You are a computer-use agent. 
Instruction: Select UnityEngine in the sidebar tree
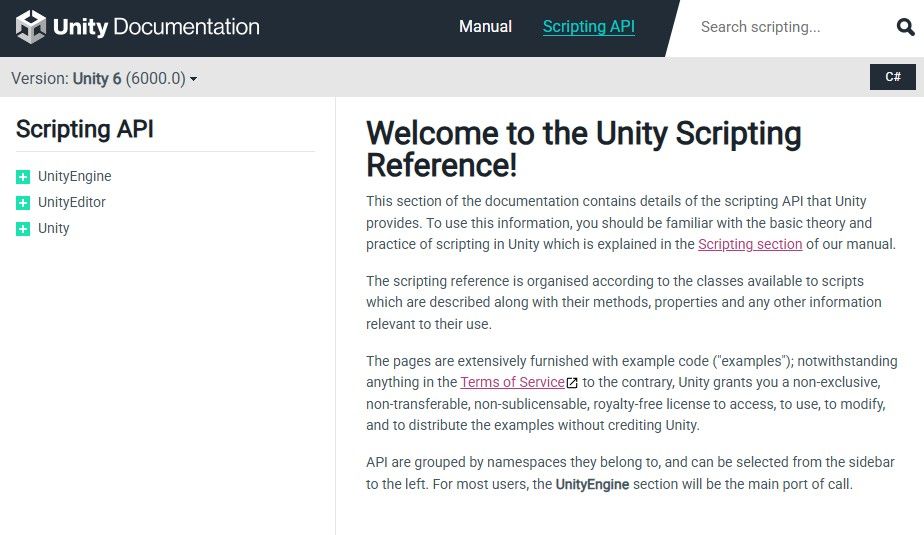[75, 176]
